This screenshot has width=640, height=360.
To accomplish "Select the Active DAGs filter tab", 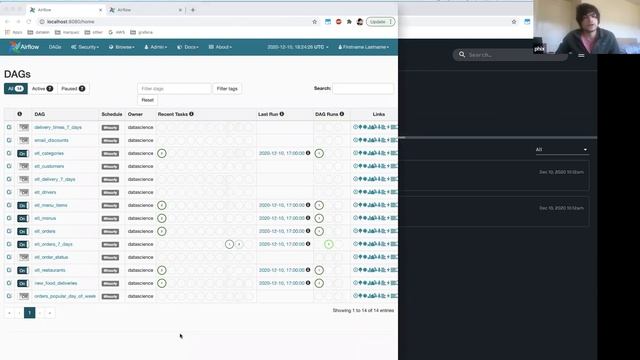I will (42, 89).
